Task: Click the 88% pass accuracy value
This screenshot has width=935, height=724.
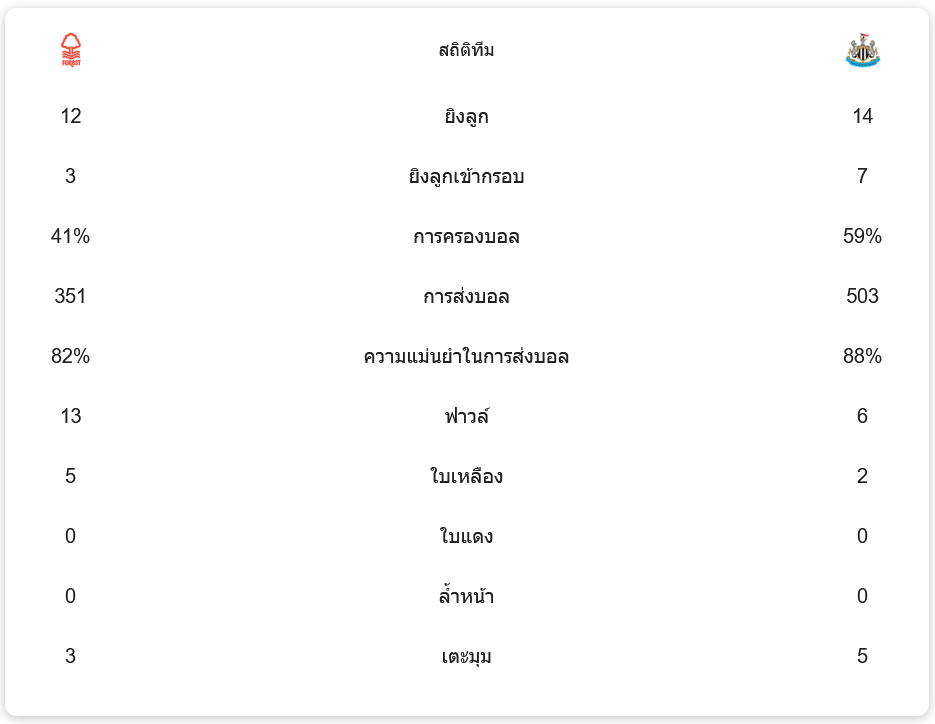Action: 862,357
